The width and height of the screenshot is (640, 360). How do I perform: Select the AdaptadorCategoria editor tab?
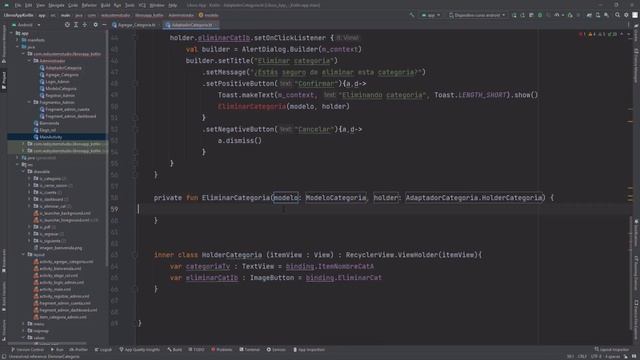[191, 25]
